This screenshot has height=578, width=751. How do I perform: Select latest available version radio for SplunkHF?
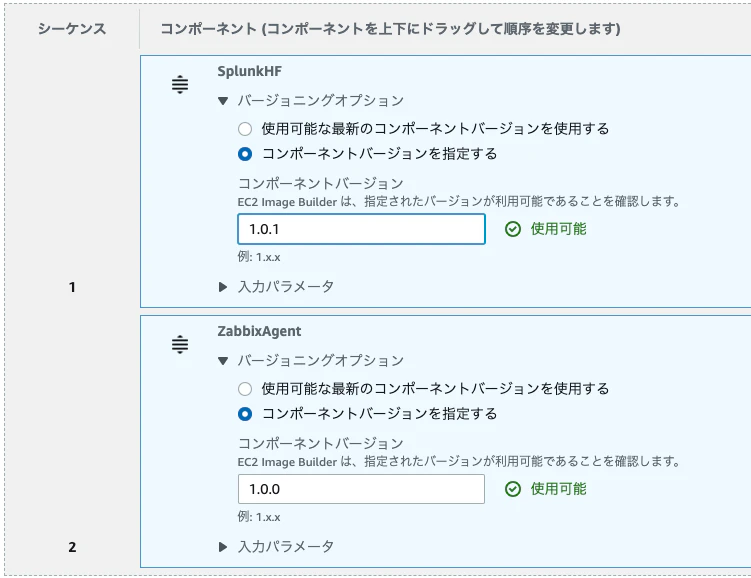pos(245,129)
